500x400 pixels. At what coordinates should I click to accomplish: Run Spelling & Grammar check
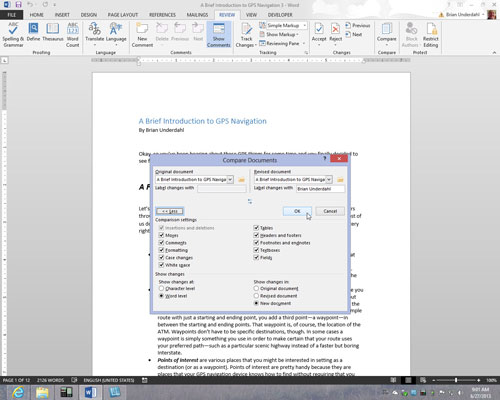pyautogui.click(x=13, y=35)
